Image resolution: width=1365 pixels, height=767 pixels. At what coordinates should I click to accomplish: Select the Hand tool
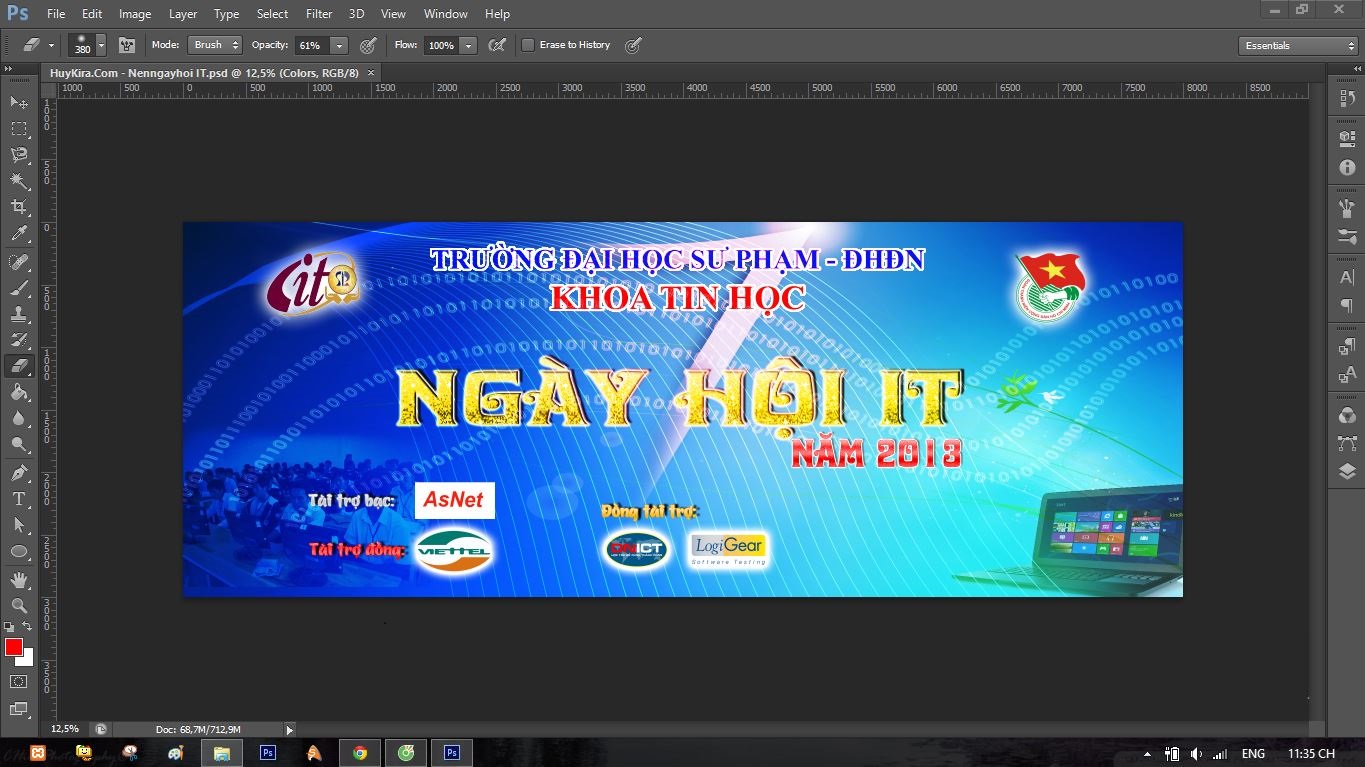(x=19, y=580)
